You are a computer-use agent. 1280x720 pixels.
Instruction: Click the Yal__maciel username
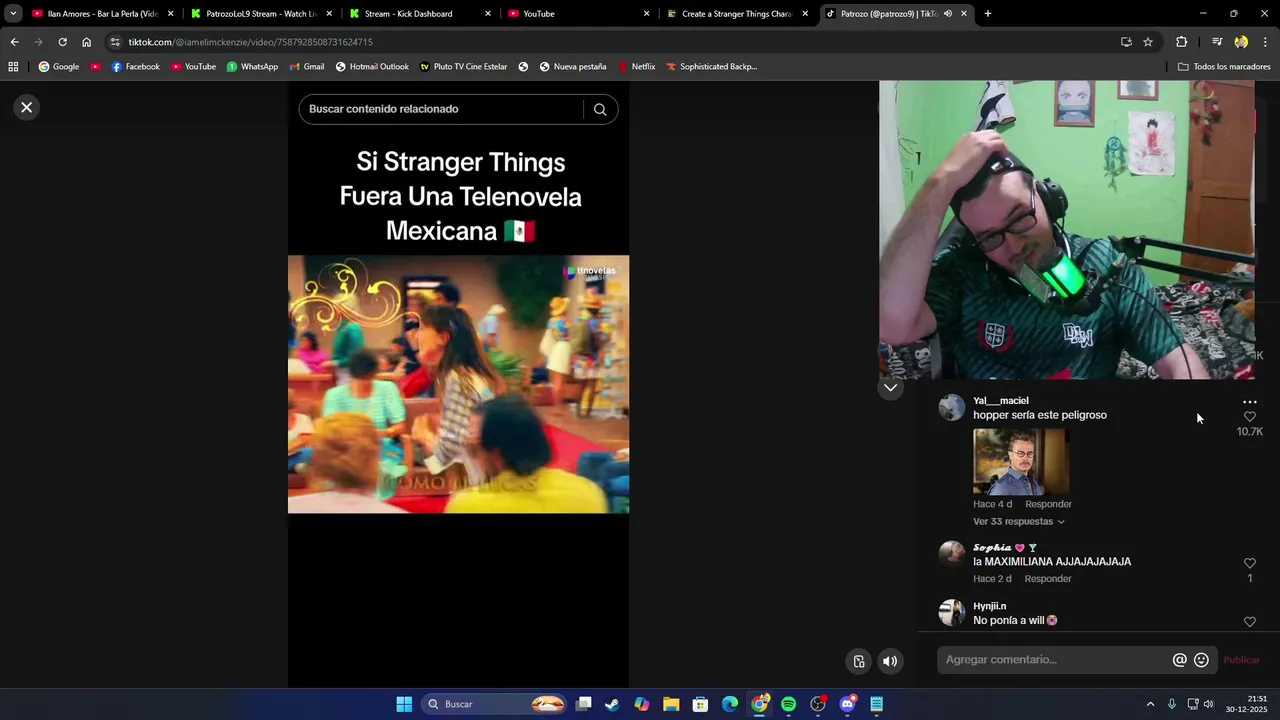1001,401
